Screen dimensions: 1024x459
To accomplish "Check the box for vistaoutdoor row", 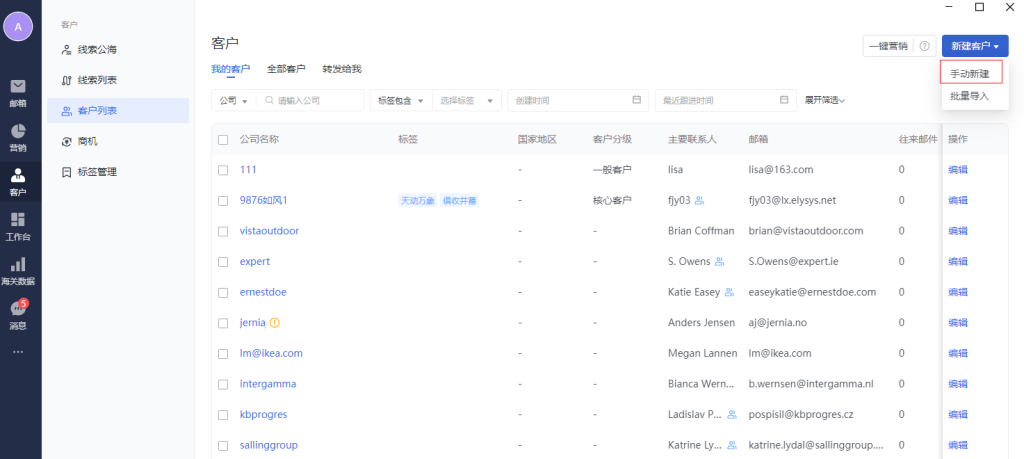I will 223,231.
